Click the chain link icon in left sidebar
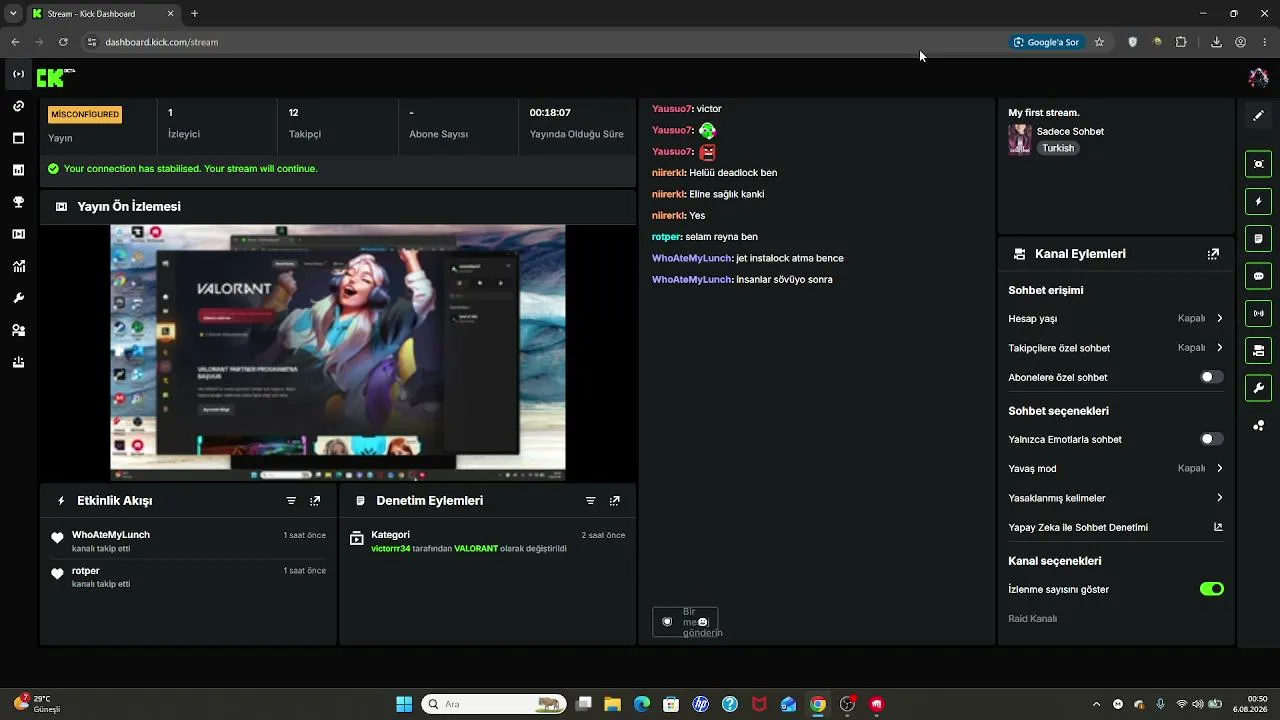Image resolution: width=1280 pixels, height=720 pixels. pyautogui.click(x=18, y=106)
